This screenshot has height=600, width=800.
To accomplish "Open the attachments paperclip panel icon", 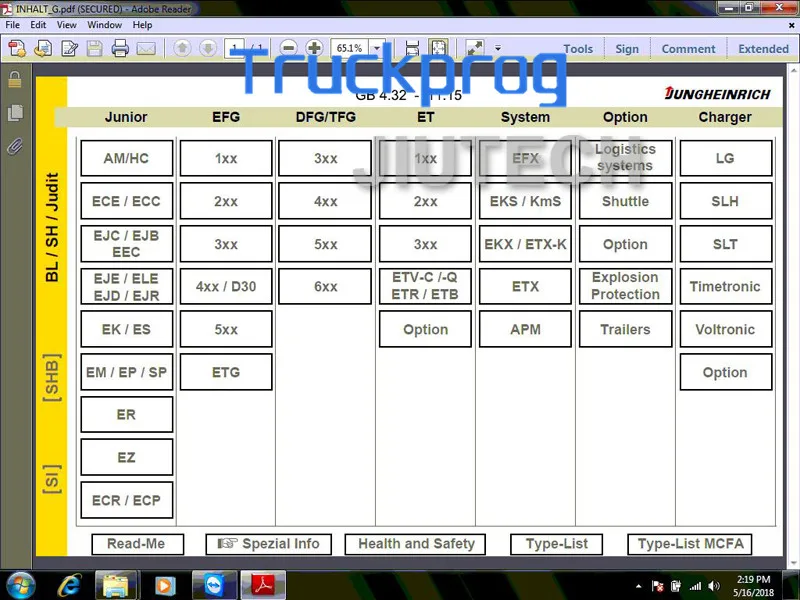I will pyautogui.click(x=15, y=146).
